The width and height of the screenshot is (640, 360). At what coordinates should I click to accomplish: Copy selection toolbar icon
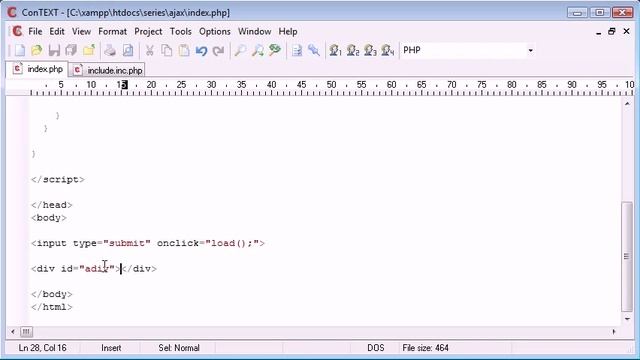[x=167, y=50]
